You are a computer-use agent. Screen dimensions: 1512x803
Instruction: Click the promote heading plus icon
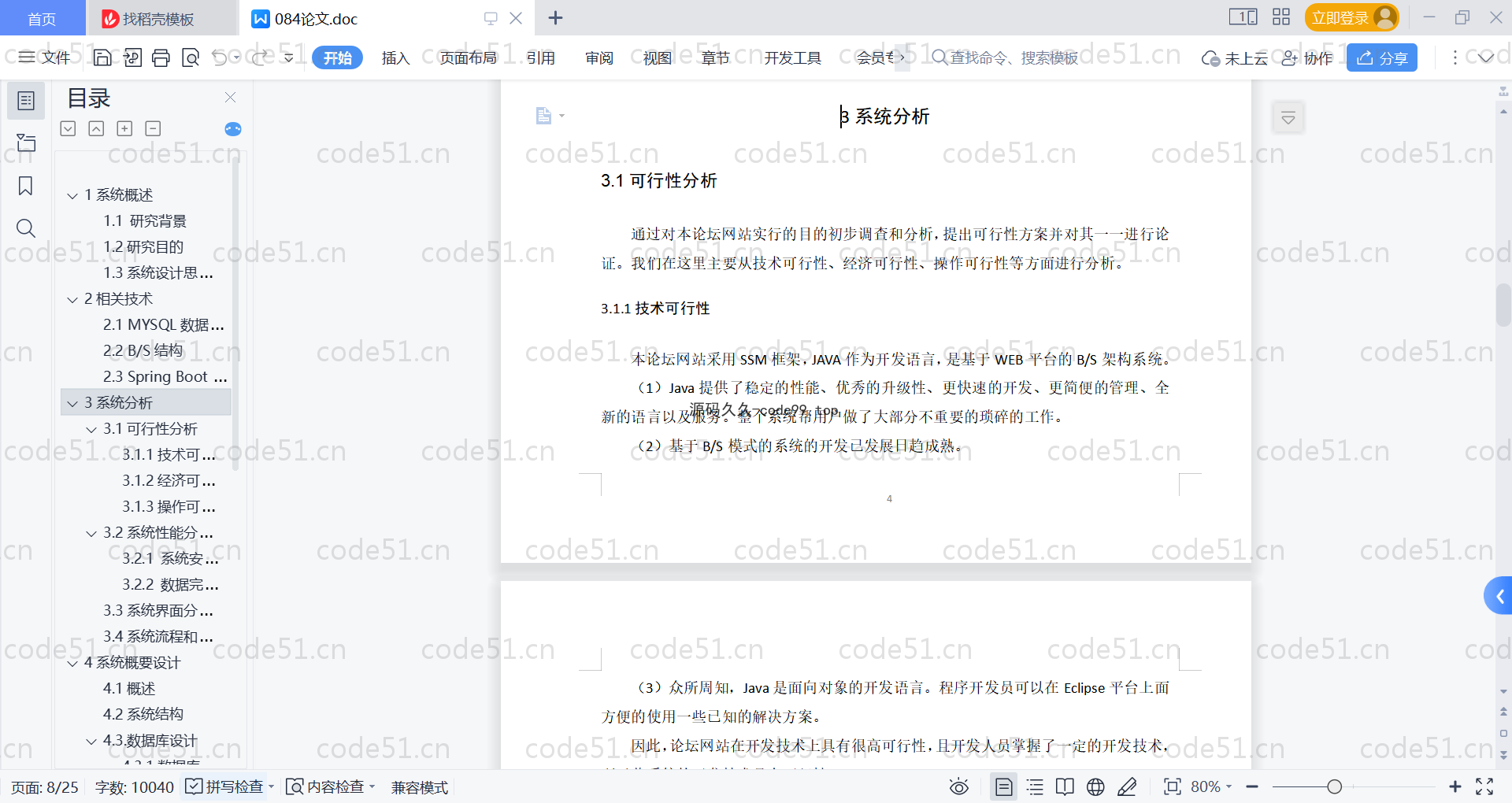pyautogui.click(x=124, y=128)
